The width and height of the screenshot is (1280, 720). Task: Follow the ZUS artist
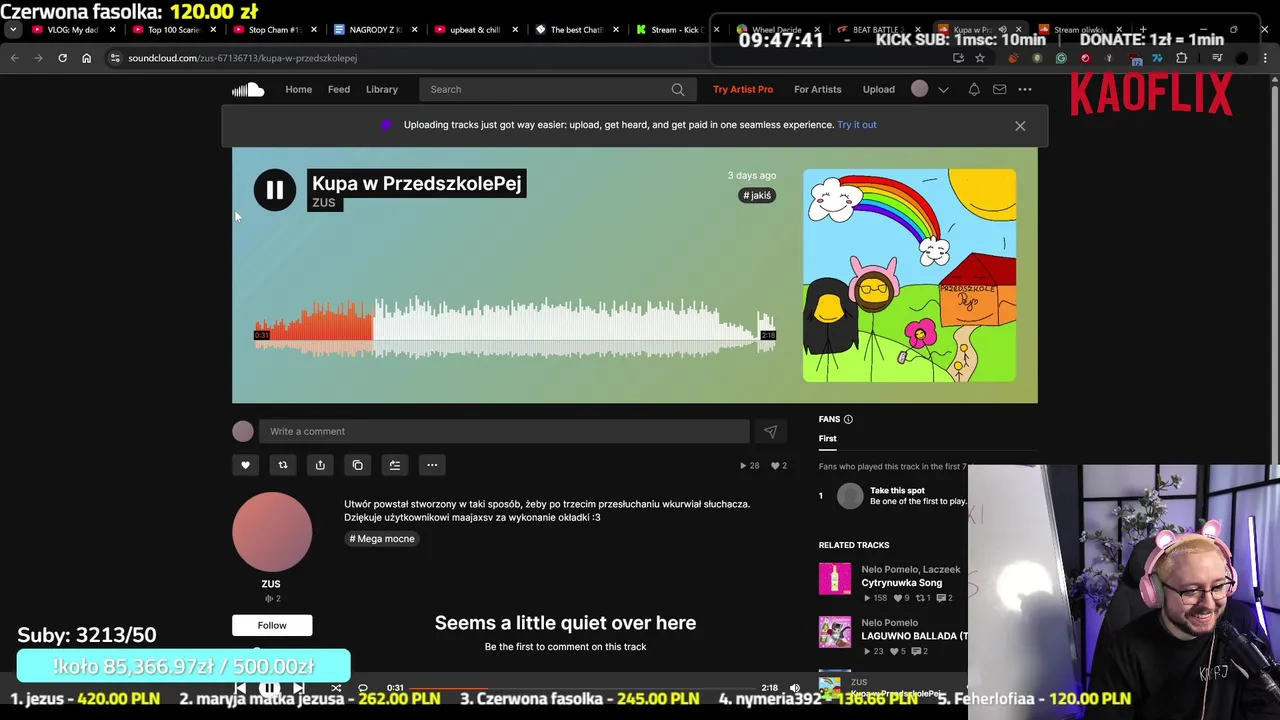(x=272, y=625)
